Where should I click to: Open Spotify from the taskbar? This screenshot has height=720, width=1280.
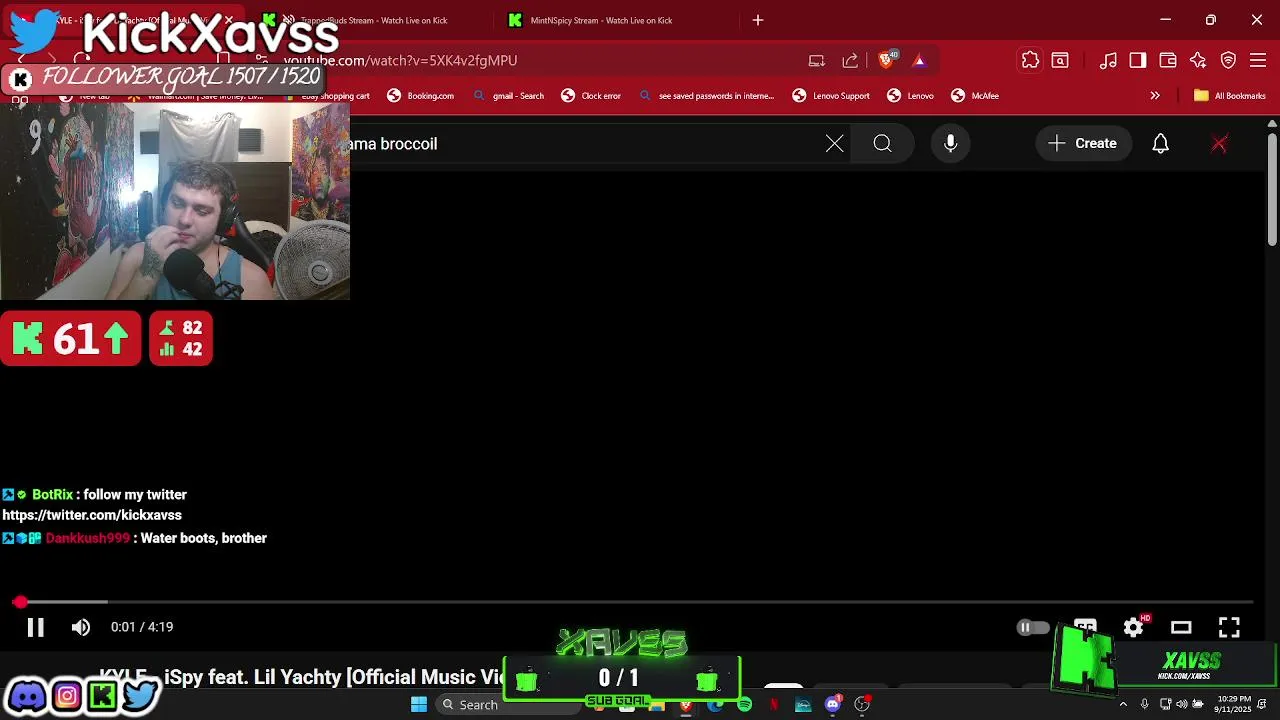[744, 705]
